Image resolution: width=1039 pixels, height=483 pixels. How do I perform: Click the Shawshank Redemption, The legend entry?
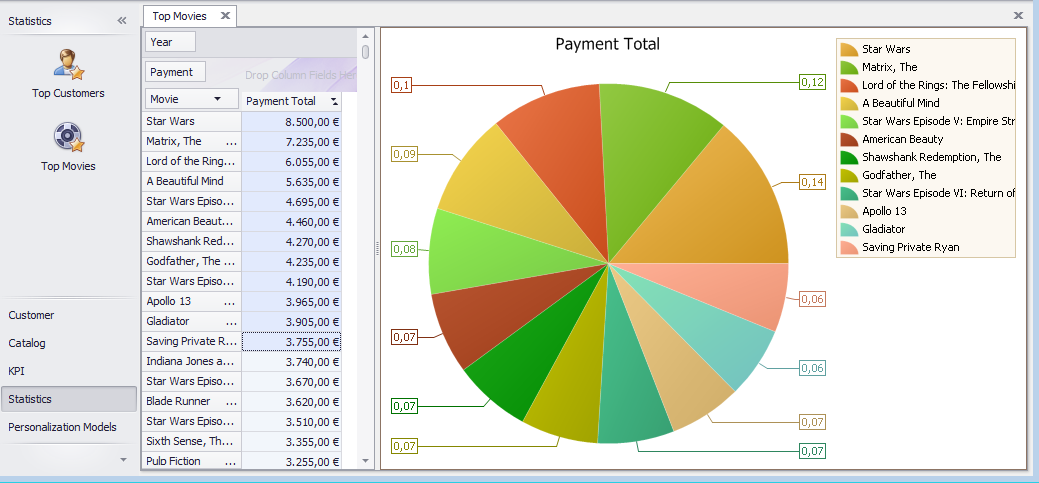[x=931, y=157]
